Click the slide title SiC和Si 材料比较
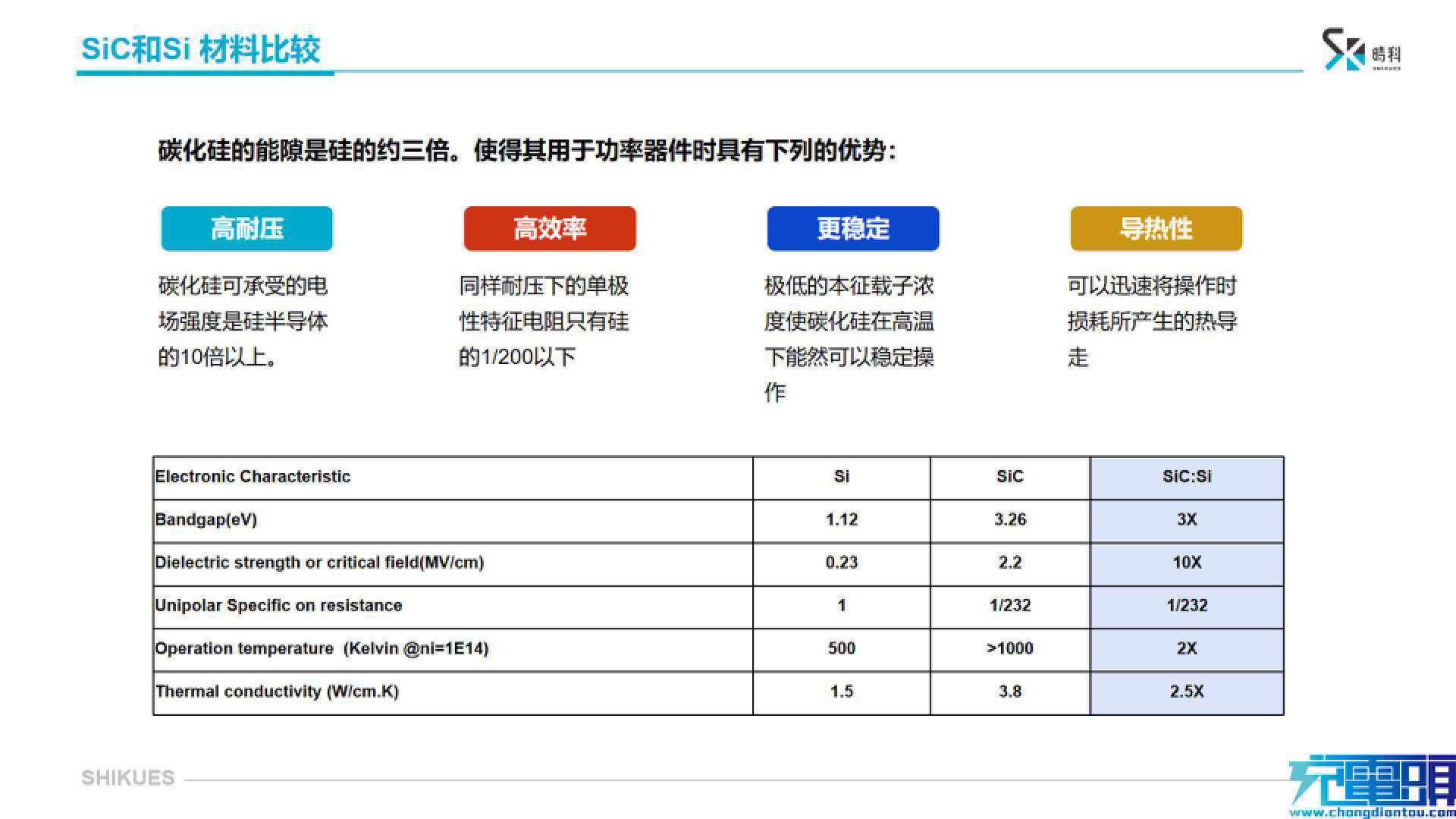This screenshot has width=1456, height=819. (x=201, y=49)
